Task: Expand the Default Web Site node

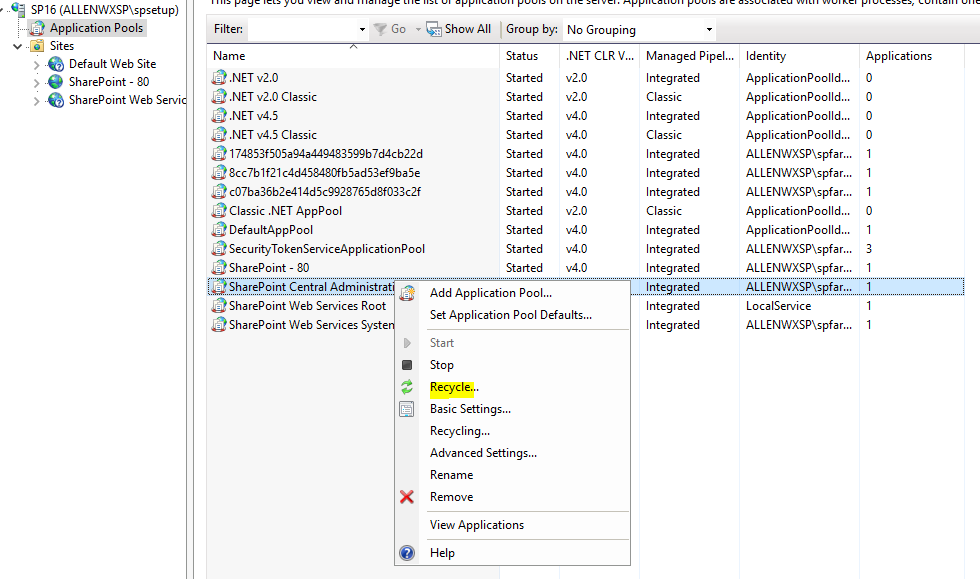Action: [36, 64]
